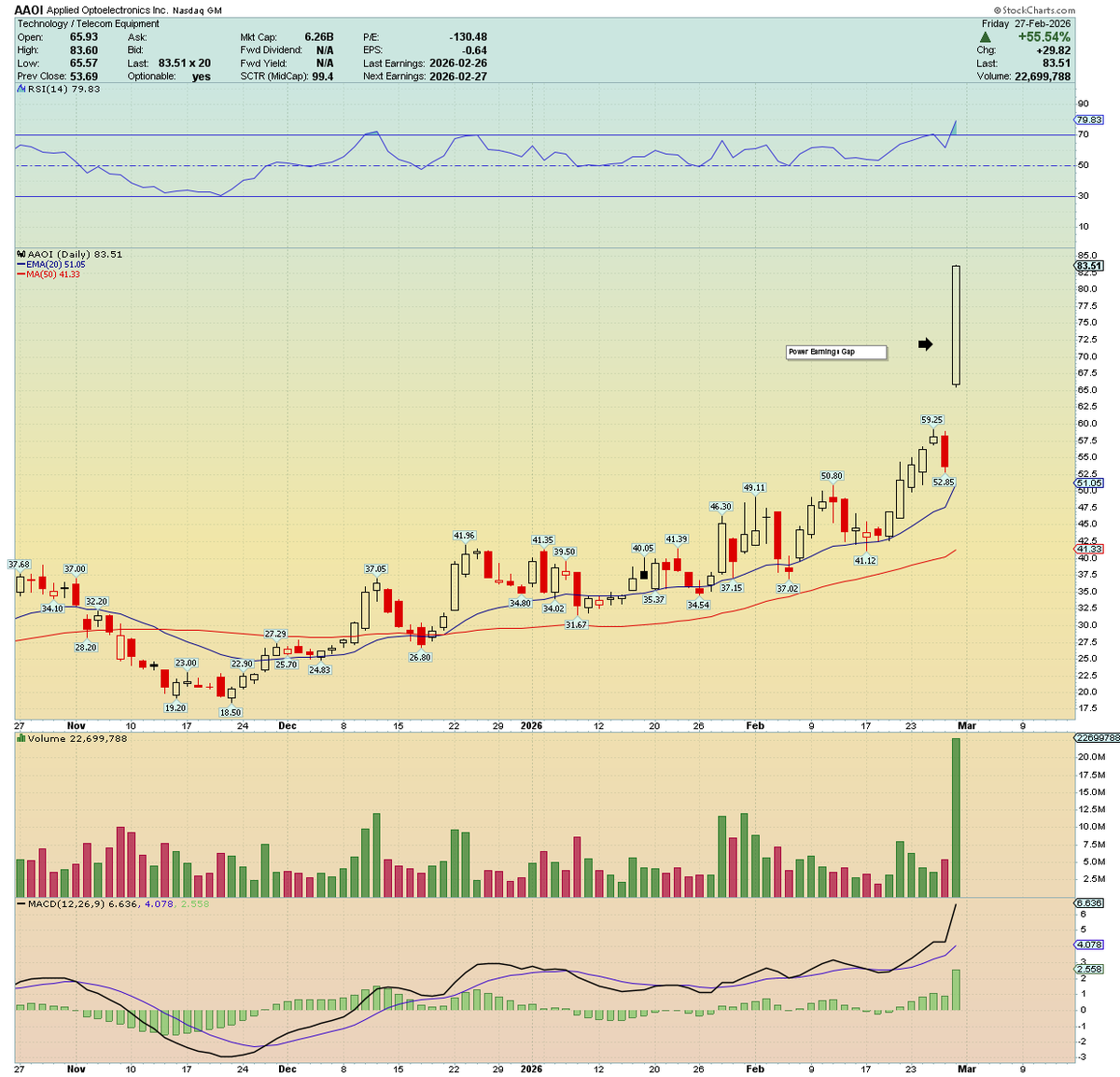Click the 2.558 histogram tag on right axis
The image size is (1120, 1077).
(1089, 969)
